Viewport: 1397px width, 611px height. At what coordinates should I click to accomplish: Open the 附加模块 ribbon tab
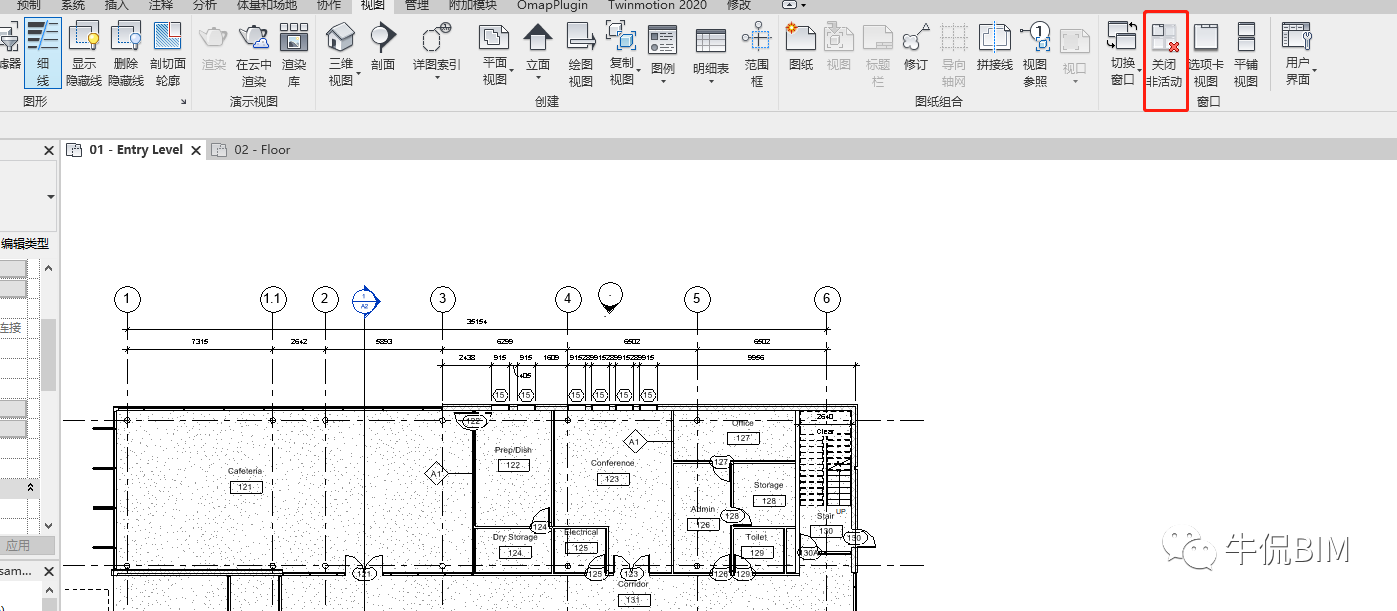click(472, 5)
